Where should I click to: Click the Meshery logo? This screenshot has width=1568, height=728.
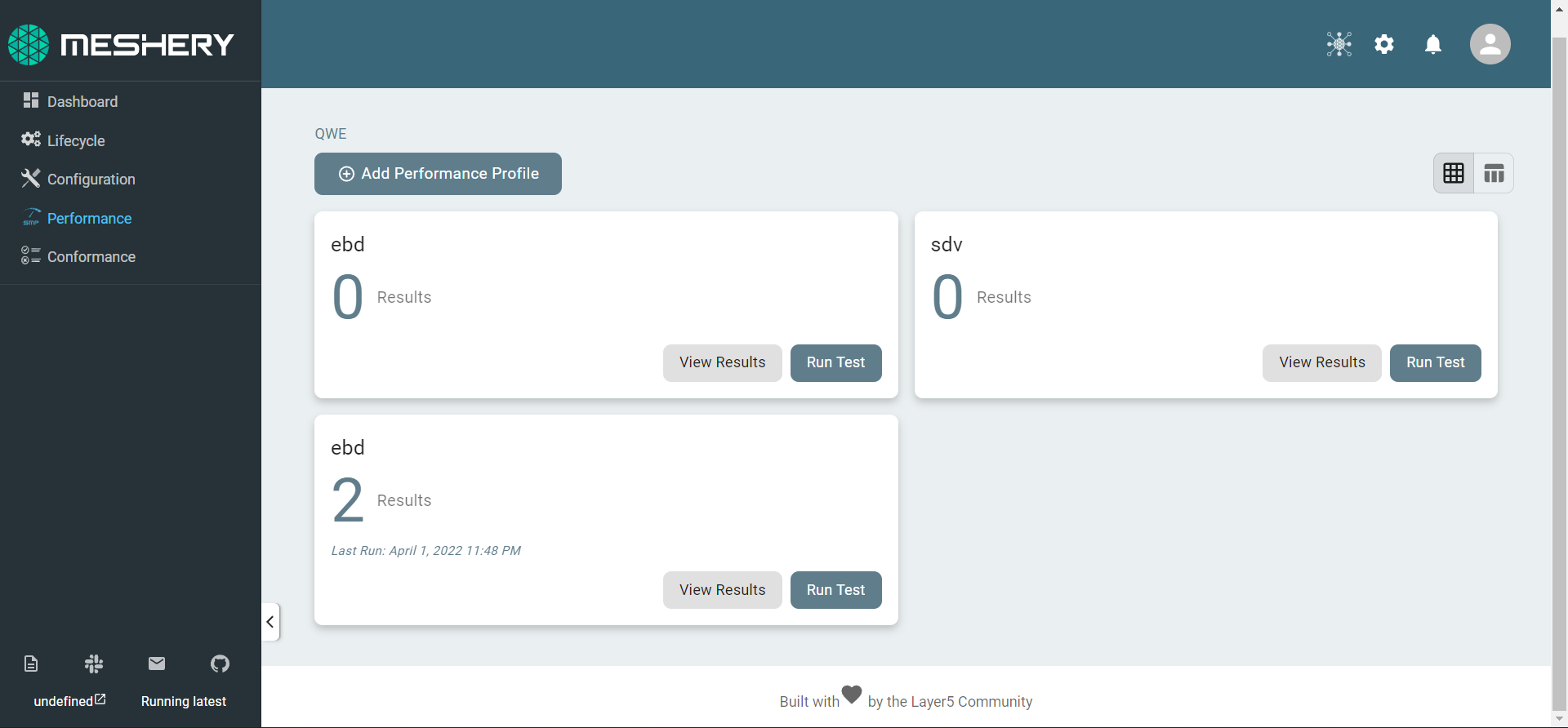pyautogui.click(x=121, y=44)
